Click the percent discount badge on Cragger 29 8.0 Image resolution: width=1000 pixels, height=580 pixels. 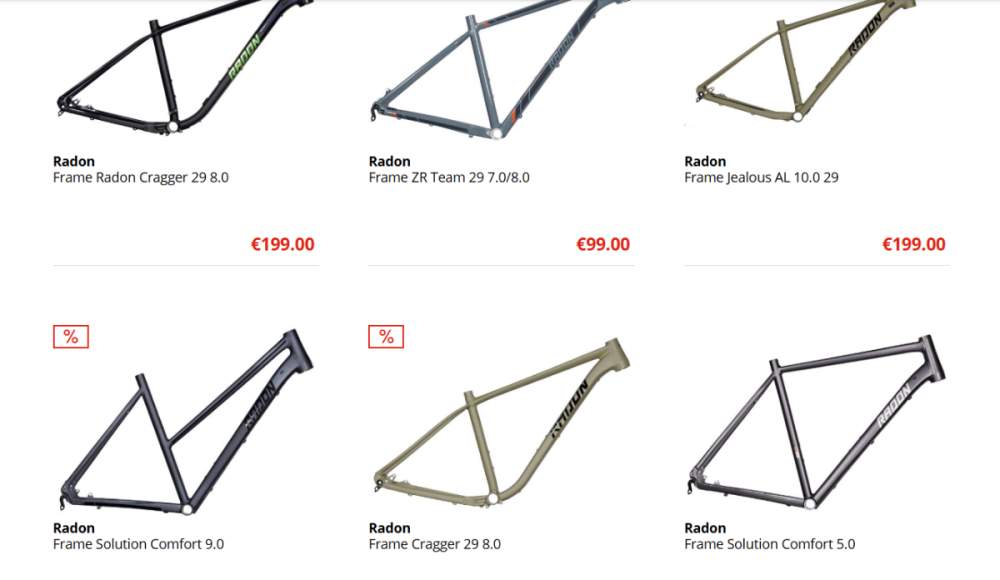[386, 337]
